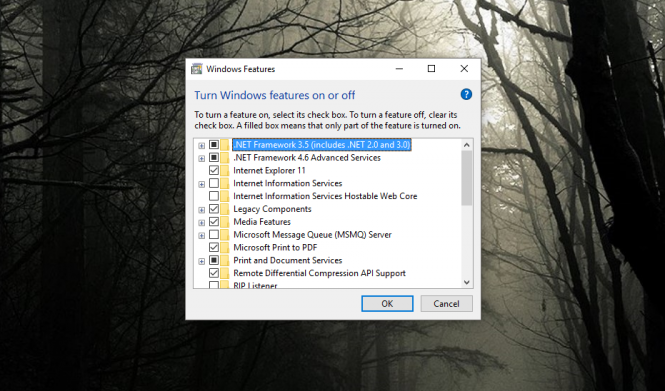This screenshot has width=665, height=391.
Task: Select .NET Framework 4.6 Advanced Services item
Action: click(x=307, y=158)
